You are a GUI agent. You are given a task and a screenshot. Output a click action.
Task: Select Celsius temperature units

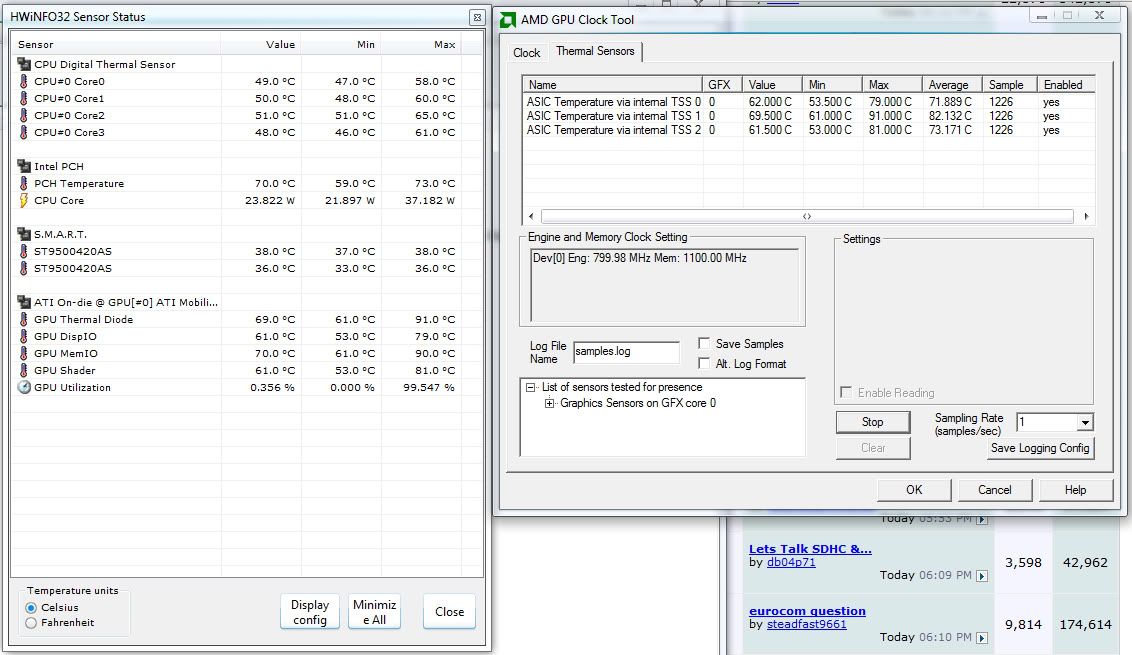click(x=31, y=608)
